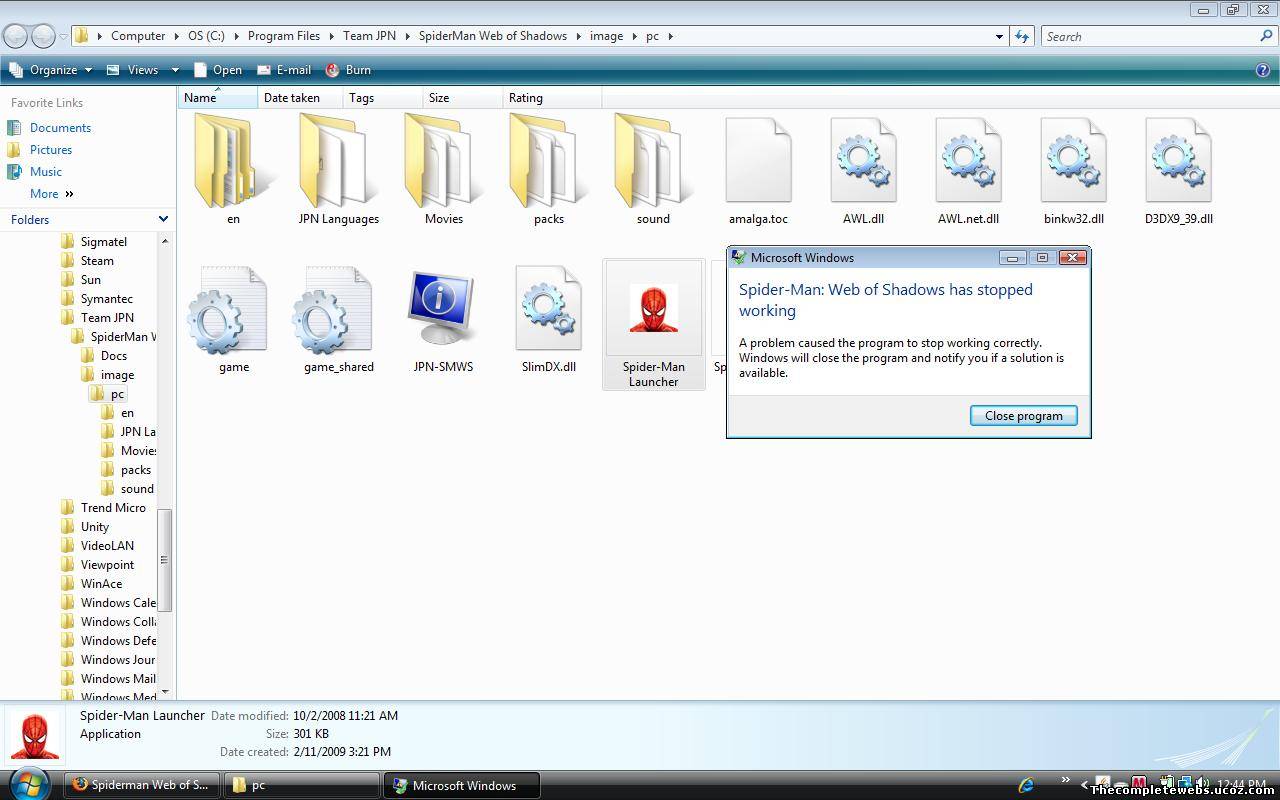Screen dimensions: 1280x800
Task: Select the JPN-SMWS info file
Action: coord(441,308)
